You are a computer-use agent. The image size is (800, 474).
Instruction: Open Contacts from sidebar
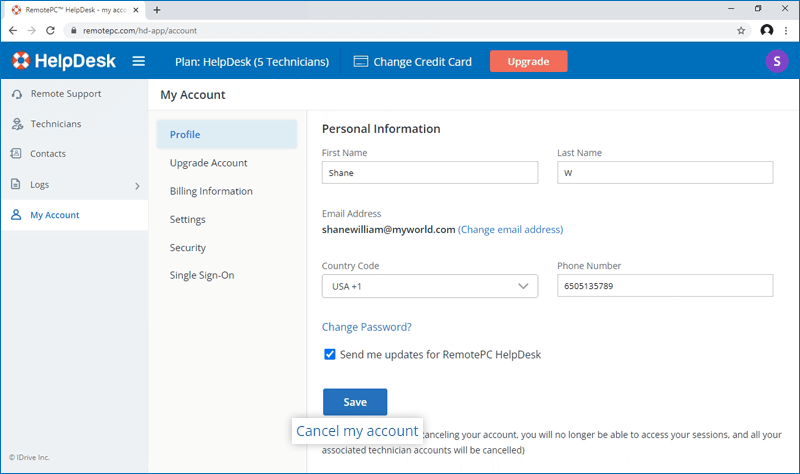pos(48,154)
